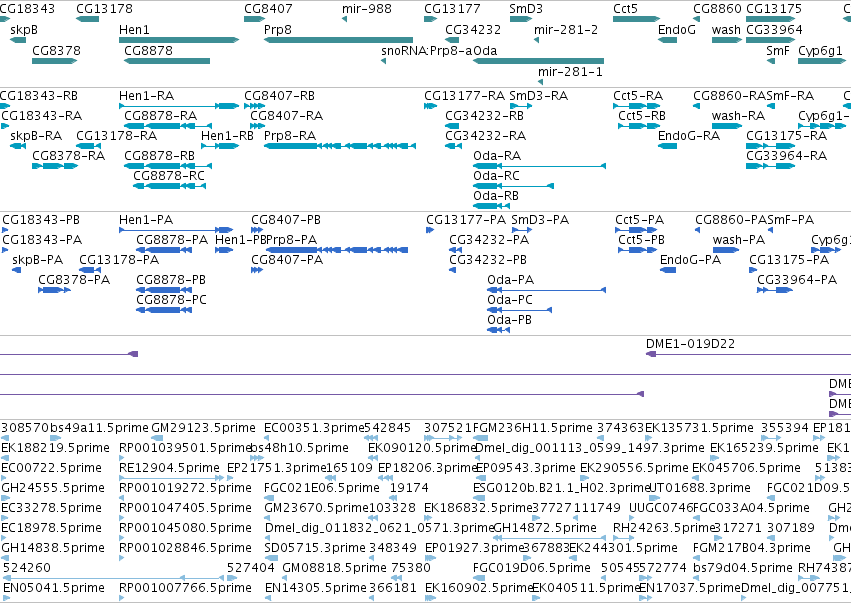Select the EndoG gene label
The width and height of the screenshot is (851, 603).
coord(676,29)
